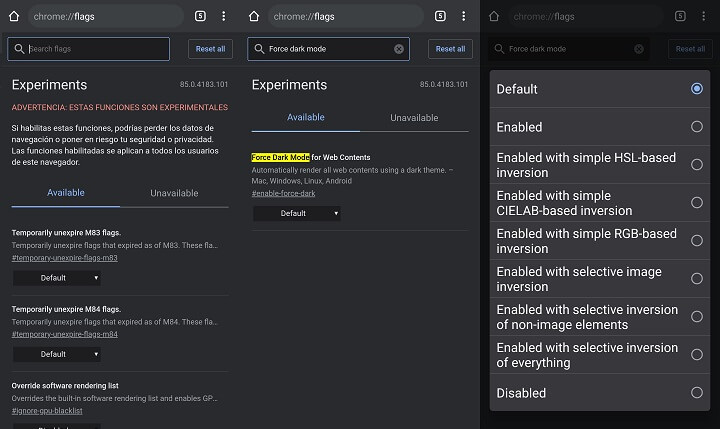Open tab switcher in the middle panel
Image resolution: width=720 pixels, height=429 pixels.
point(440,16)
